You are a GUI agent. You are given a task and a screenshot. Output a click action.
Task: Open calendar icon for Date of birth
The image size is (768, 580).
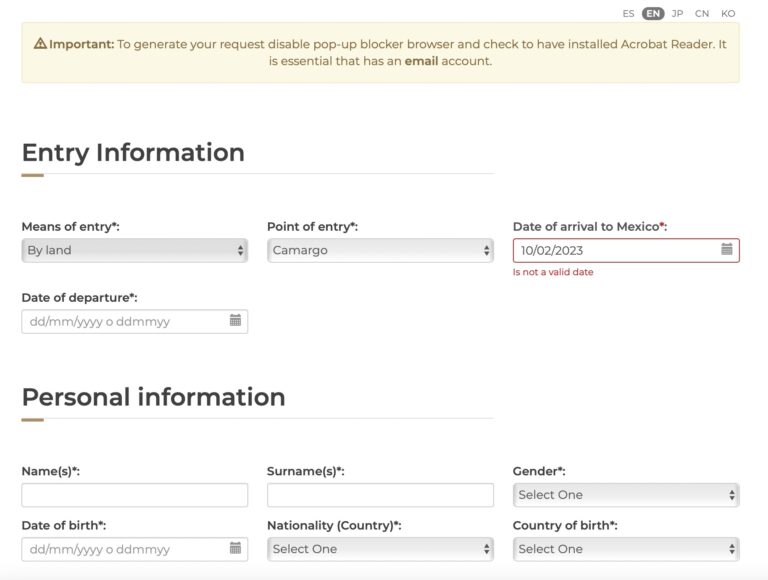(235, 548)
